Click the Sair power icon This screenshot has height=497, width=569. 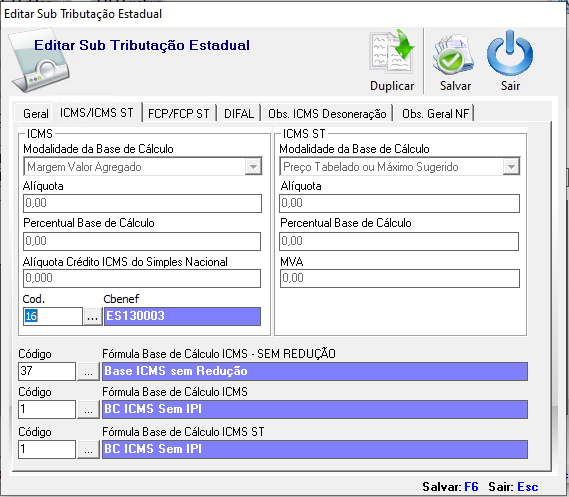pyautogui.click(x=510, y=53)
